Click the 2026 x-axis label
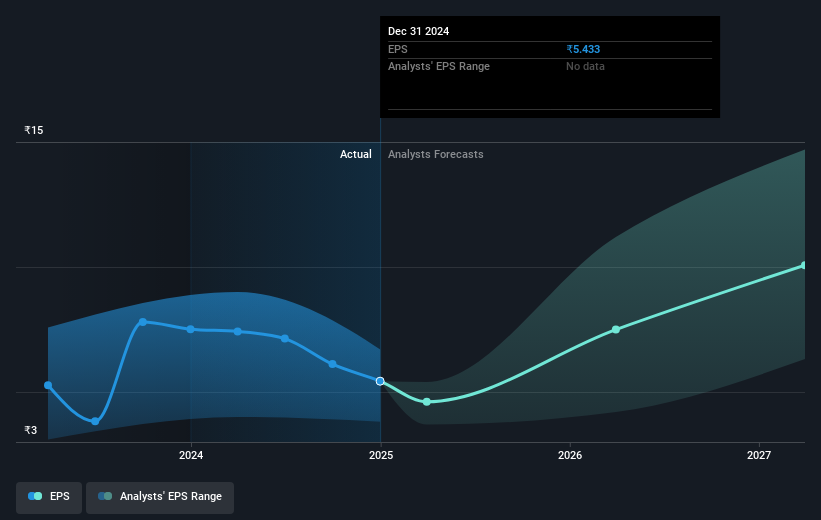Screen dimensions: 821x520 tap(570, 456)
